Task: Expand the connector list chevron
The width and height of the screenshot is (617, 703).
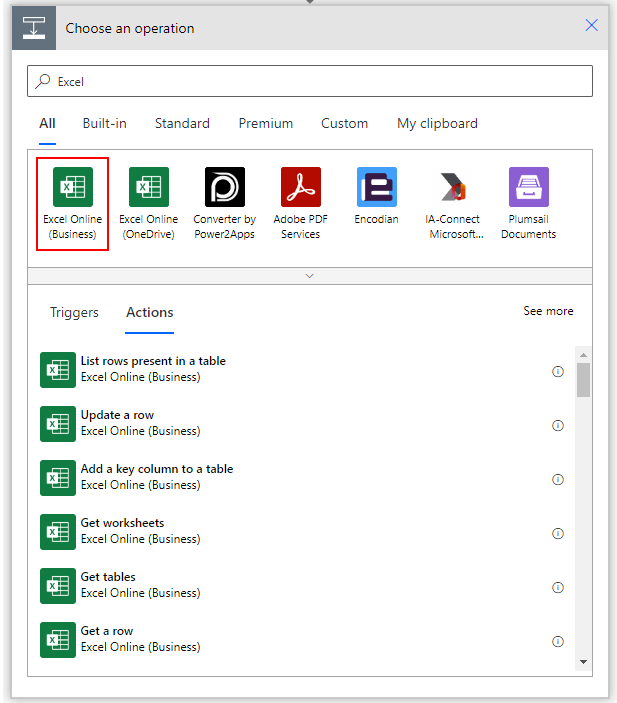Action: (x=309, y=276)
